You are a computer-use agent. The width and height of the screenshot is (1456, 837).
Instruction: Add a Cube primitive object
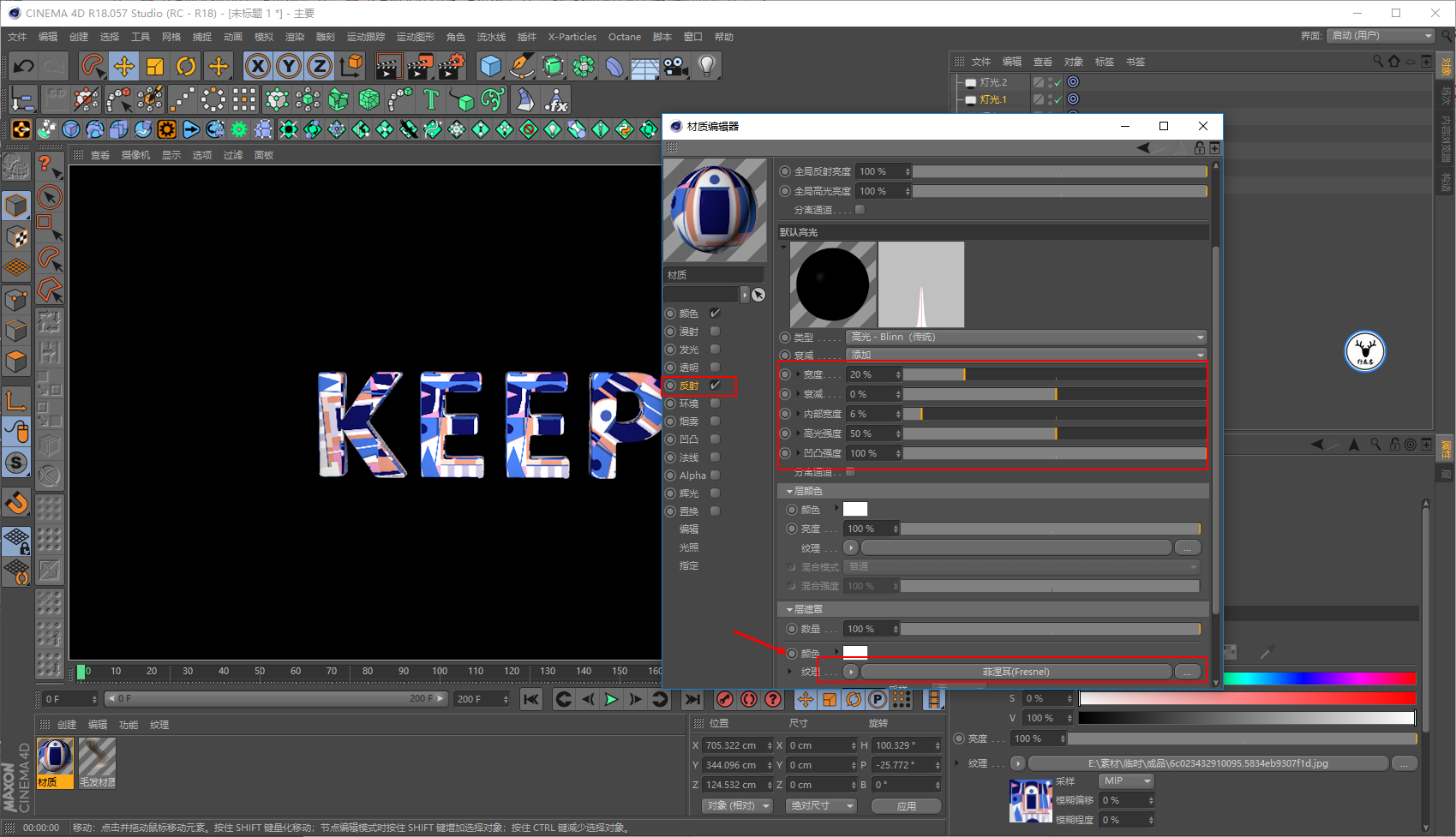(490, 66)
